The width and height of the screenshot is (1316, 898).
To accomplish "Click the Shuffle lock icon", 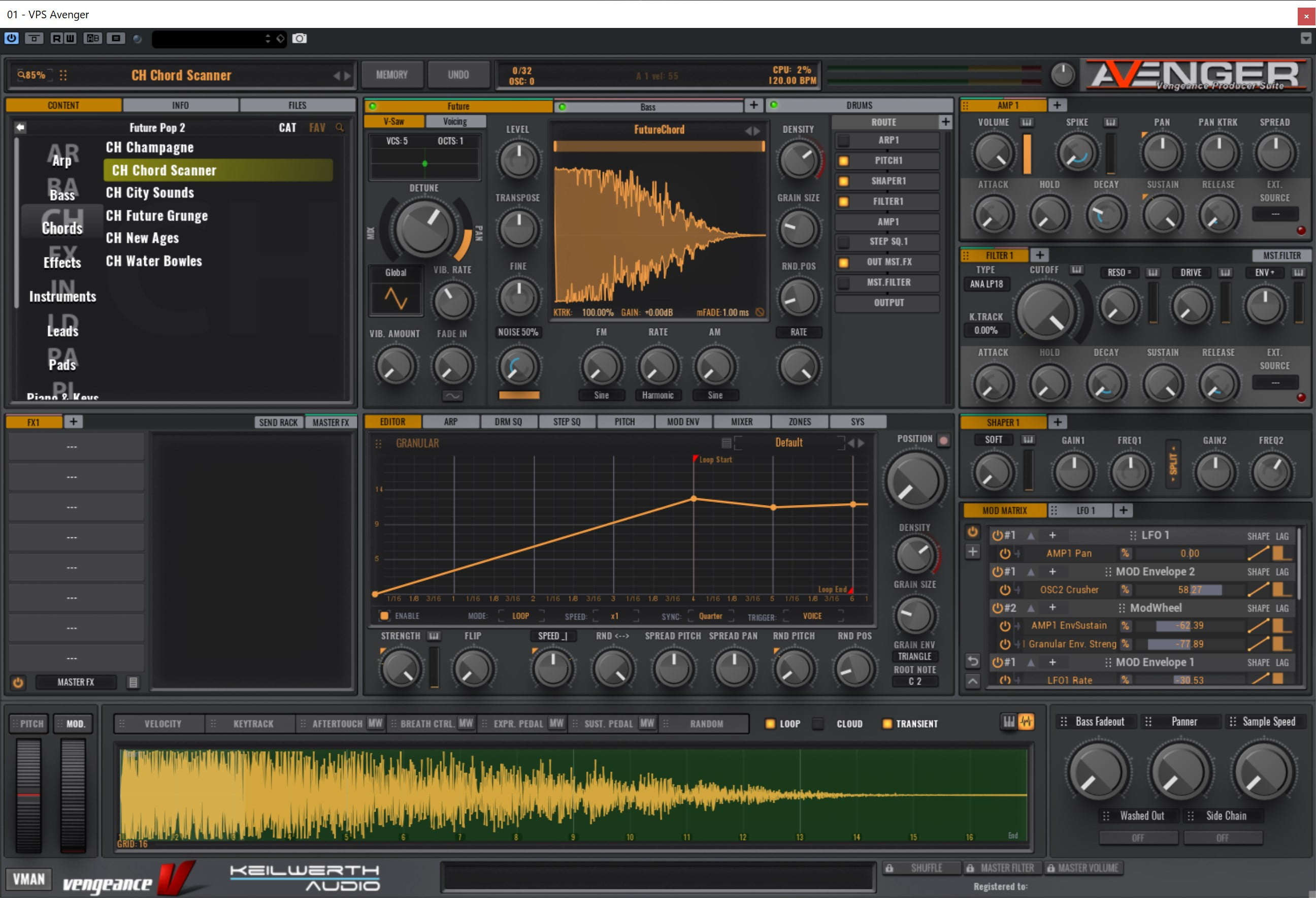I will [x=890, y=869].
